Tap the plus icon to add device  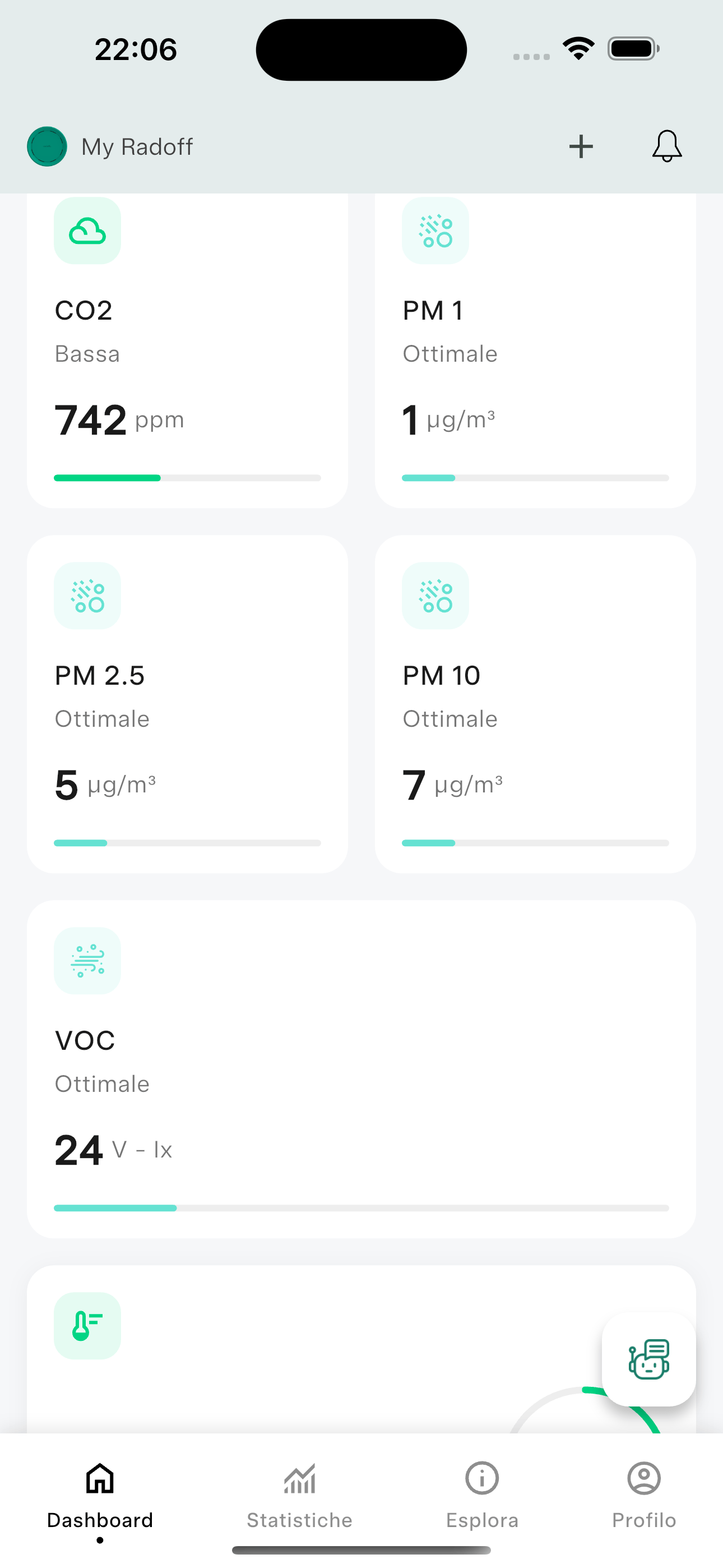pos(581,147)
